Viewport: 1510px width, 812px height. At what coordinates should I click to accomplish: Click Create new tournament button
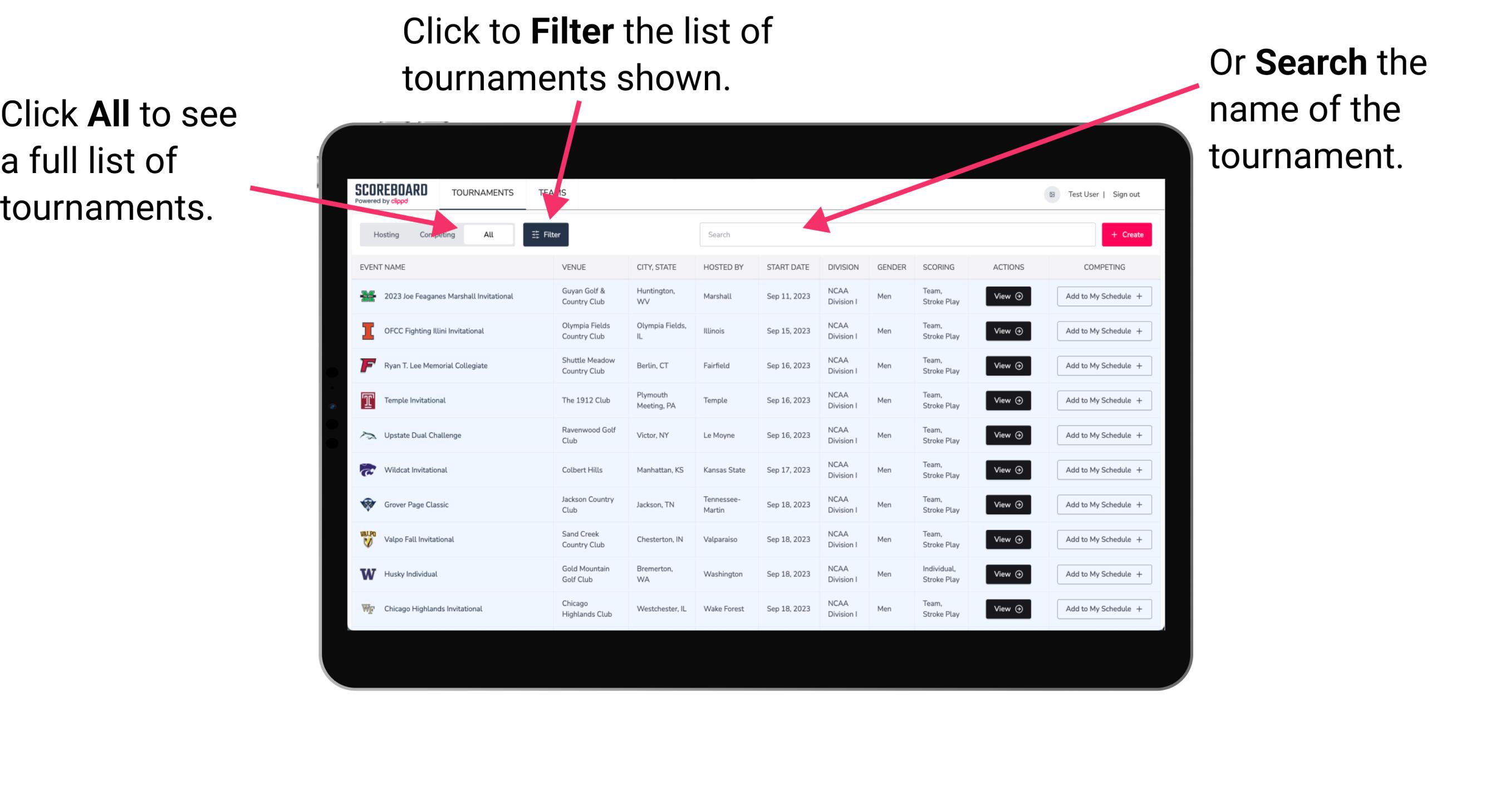[1126, 234]
